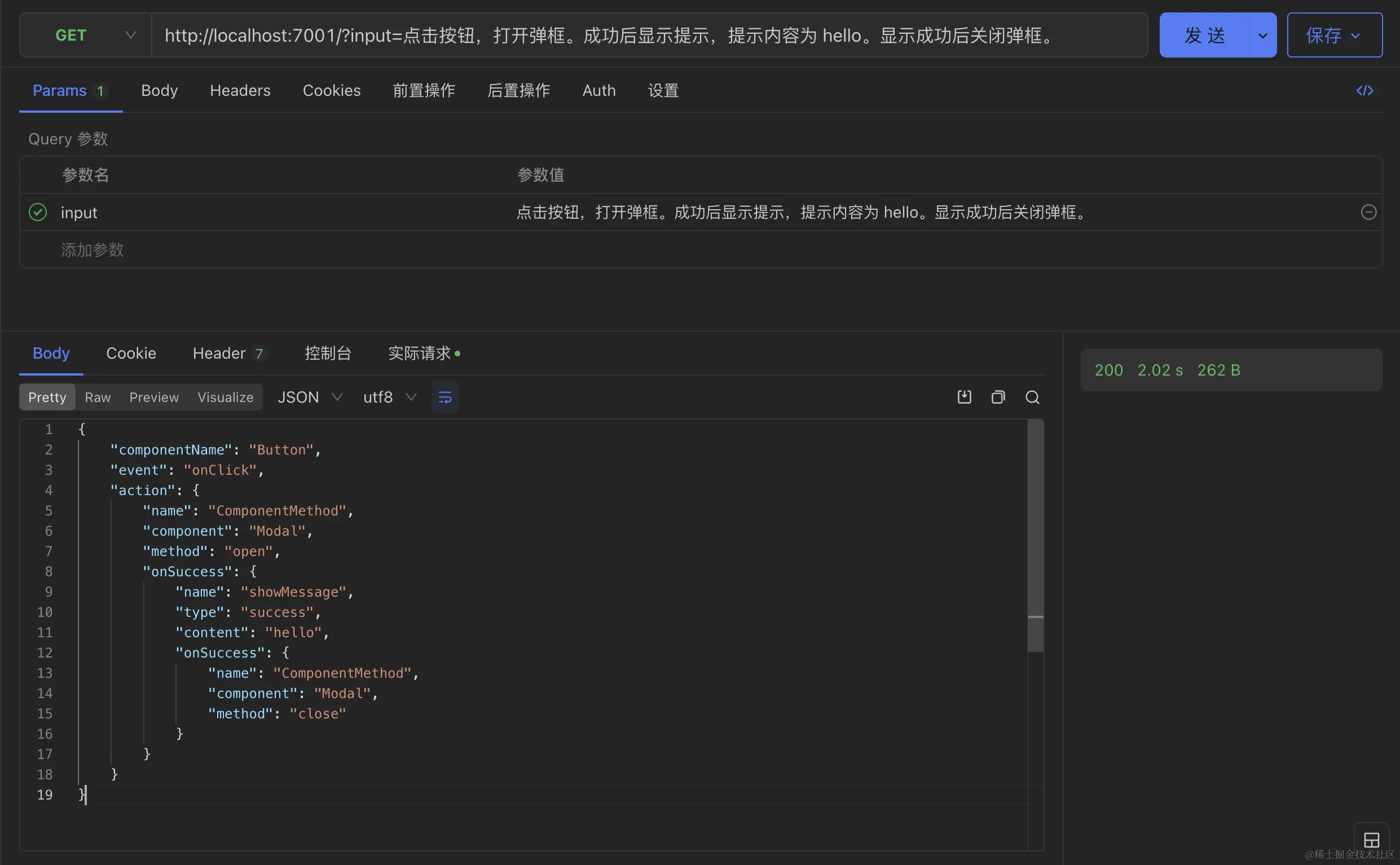Open the 前置操作 tab
The width and height of the screenshot is (1400, 865).
click(x=424, y=90)
